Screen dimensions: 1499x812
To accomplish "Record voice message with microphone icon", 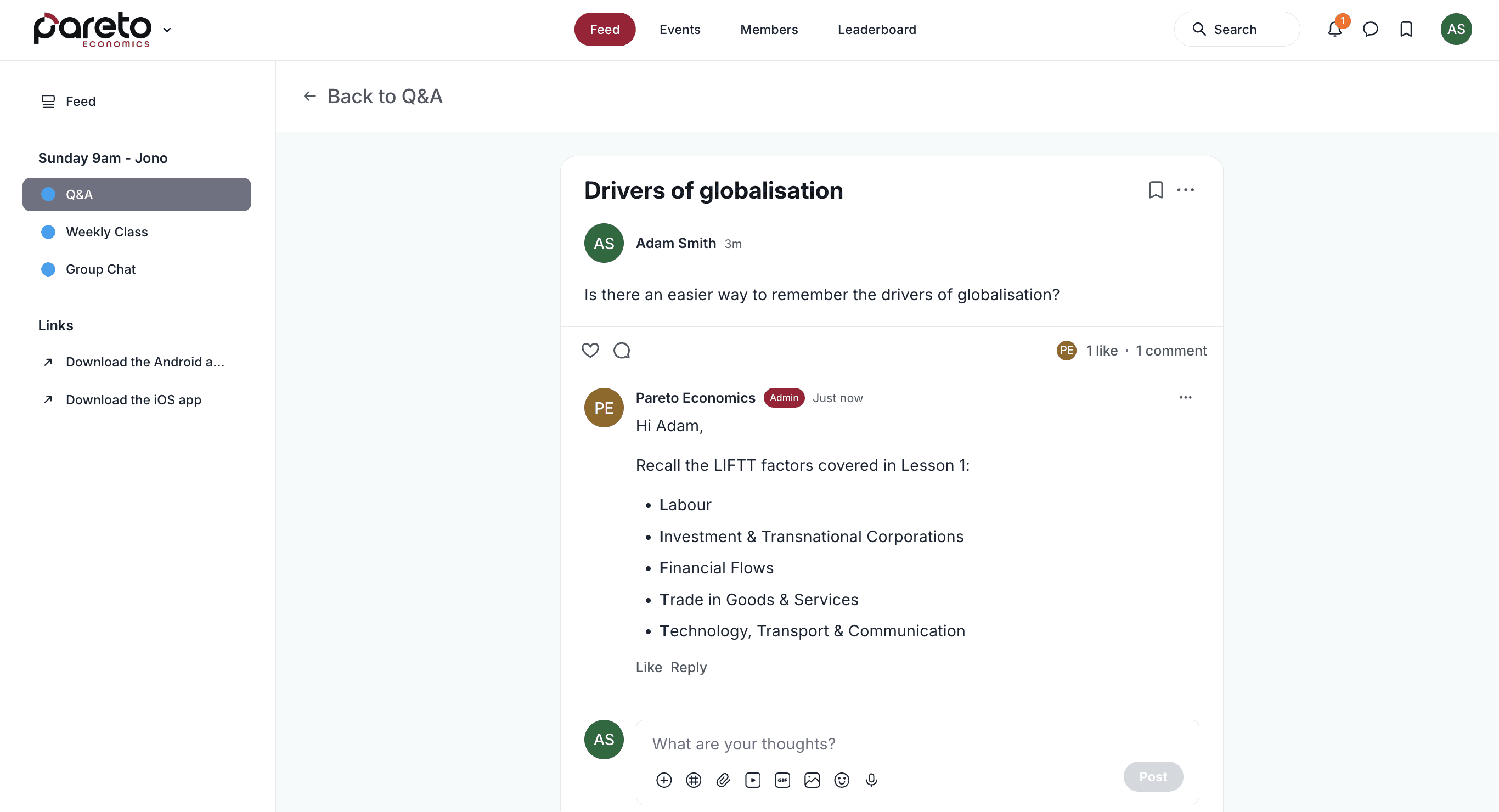I will [871, 780].
